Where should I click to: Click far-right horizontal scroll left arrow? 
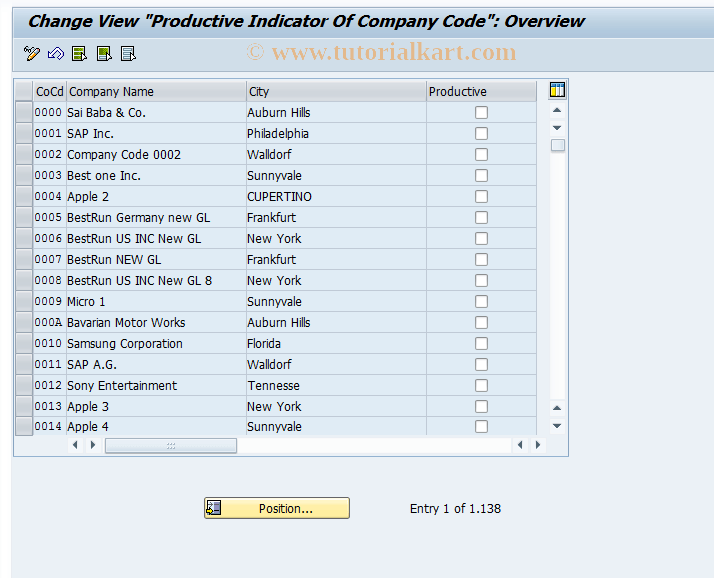coord(520,445)
